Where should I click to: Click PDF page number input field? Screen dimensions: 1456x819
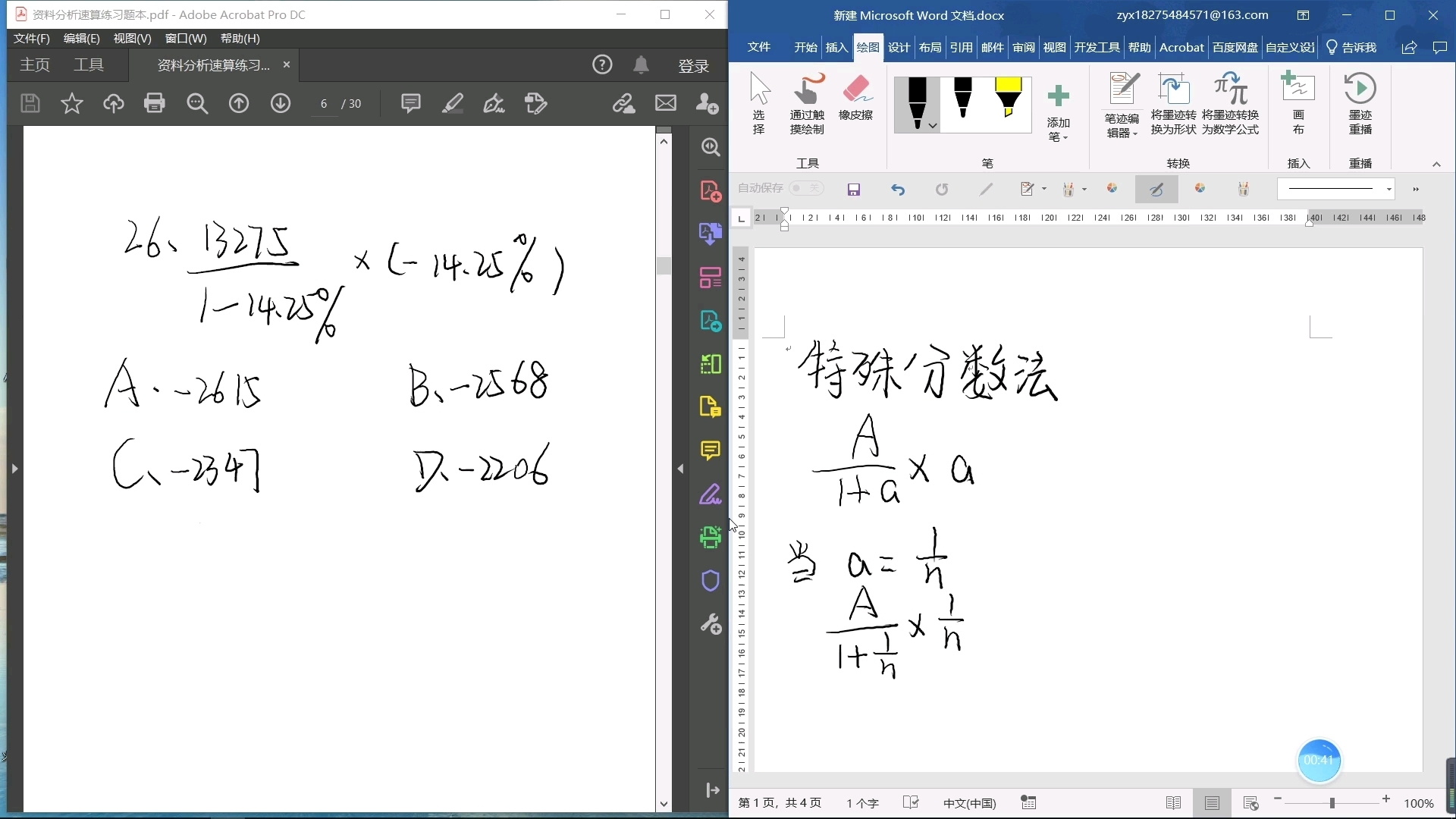click(x=324, y=104)
